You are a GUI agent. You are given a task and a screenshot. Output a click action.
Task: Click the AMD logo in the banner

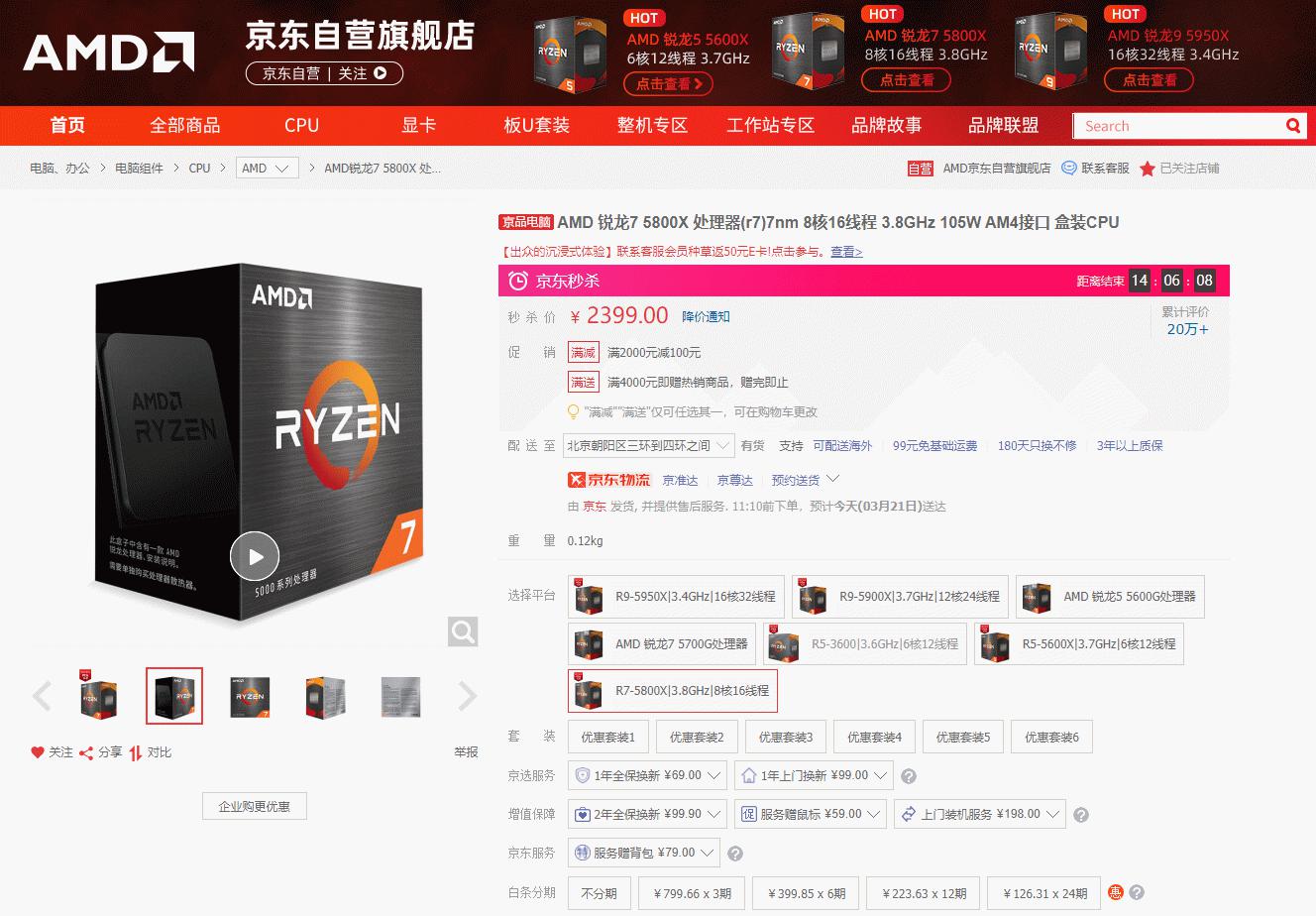point(109,52)
